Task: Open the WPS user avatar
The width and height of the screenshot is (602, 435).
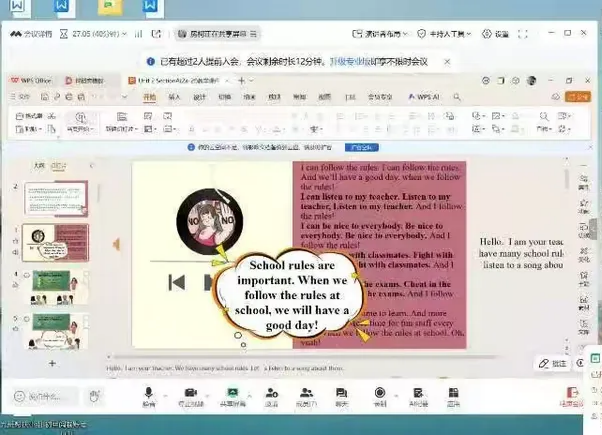Action: (531, 81)
